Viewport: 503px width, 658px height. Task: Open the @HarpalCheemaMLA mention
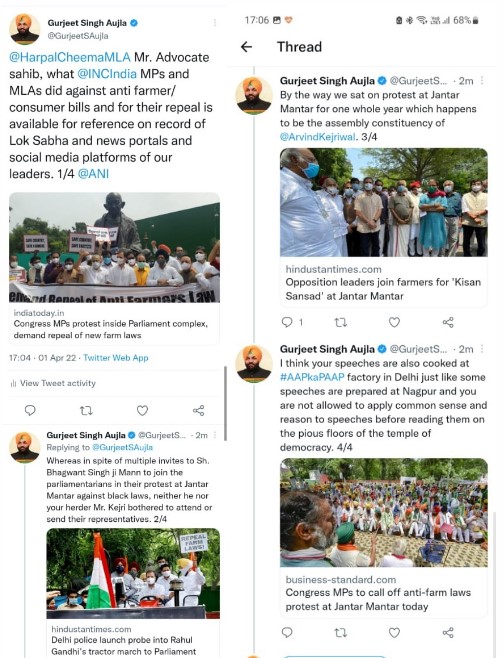pos(70,57)
